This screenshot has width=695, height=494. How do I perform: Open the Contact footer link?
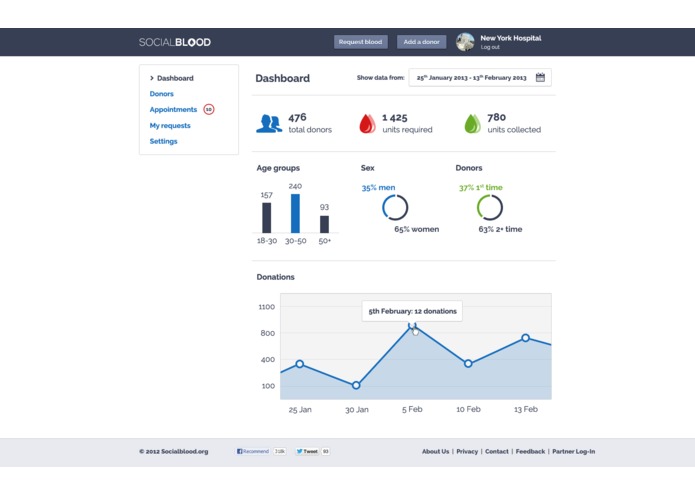click(496, 451)
